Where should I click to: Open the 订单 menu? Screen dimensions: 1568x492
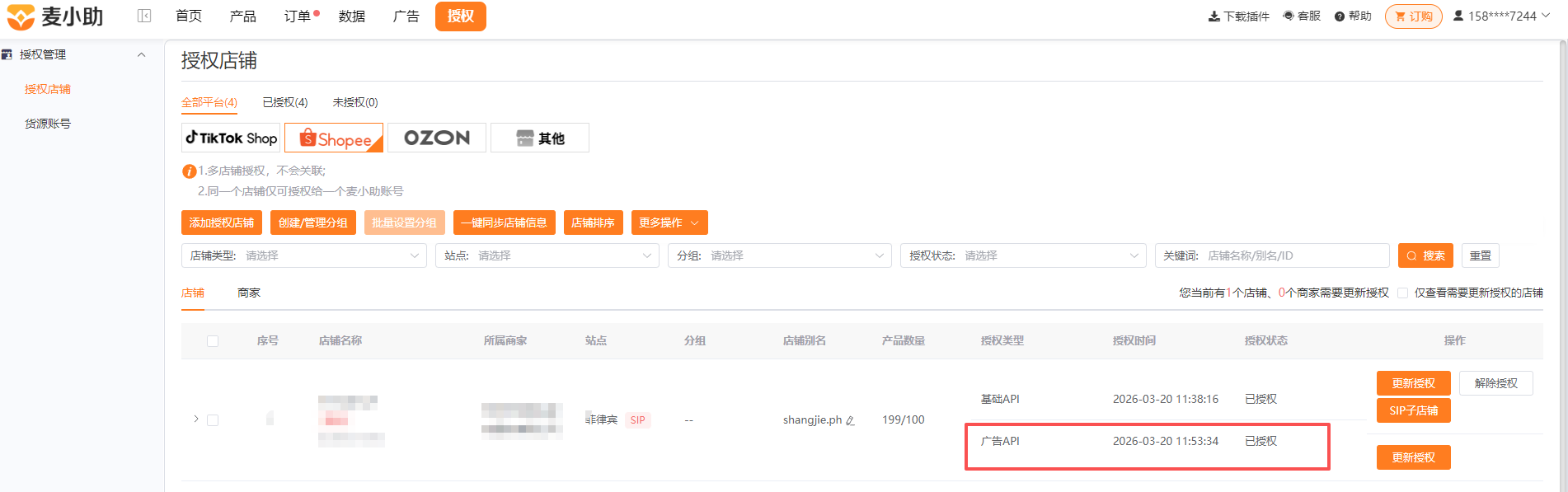(298, 16)
